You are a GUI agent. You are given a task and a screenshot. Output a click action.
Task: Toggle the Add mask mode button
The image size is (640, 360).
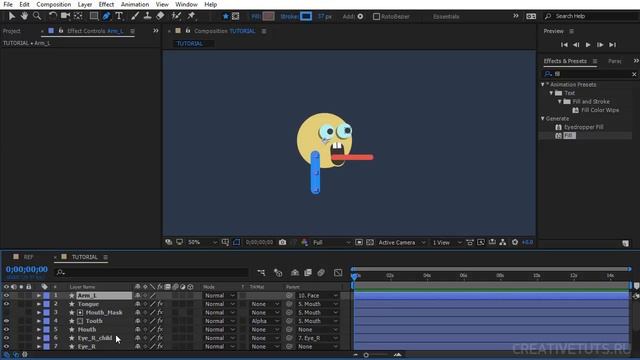pos(360,16)
